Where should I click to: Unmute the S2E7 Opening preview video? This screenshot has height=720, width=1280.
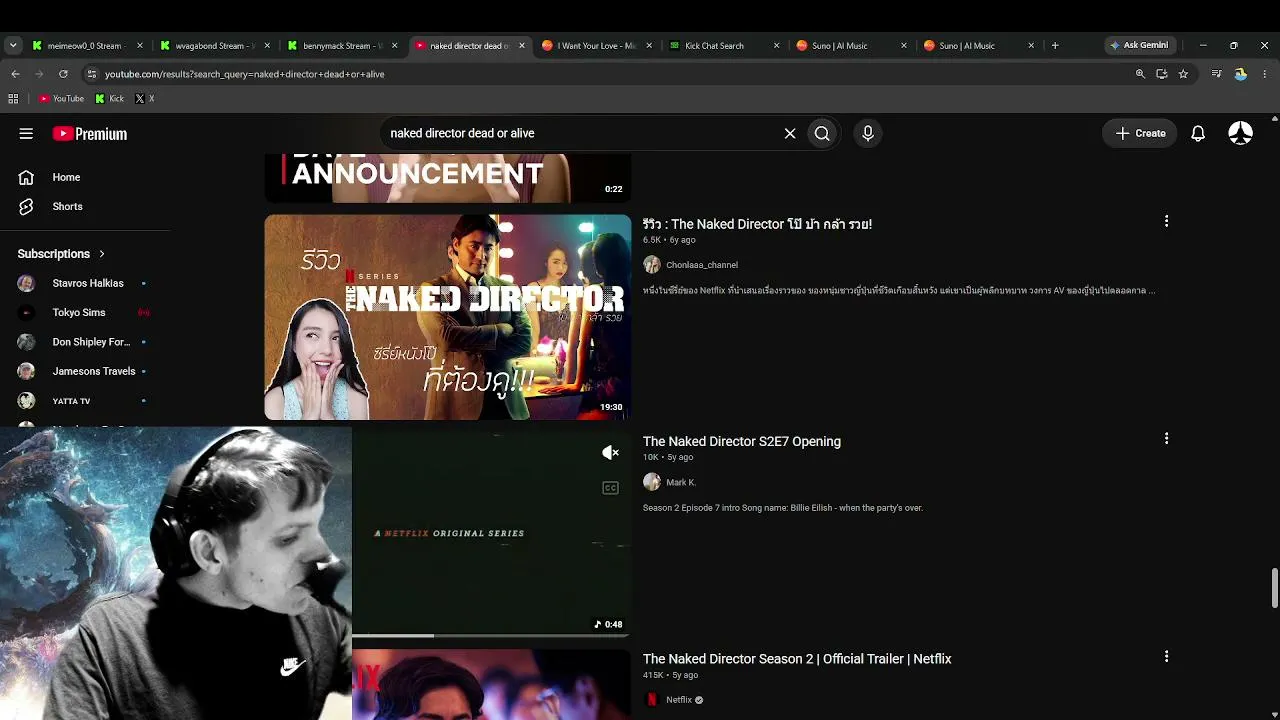click(x=610, y=453)
